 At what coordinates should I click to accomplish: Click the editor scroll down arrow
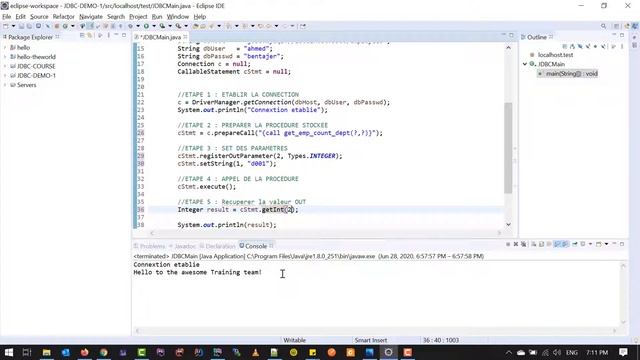508,224
